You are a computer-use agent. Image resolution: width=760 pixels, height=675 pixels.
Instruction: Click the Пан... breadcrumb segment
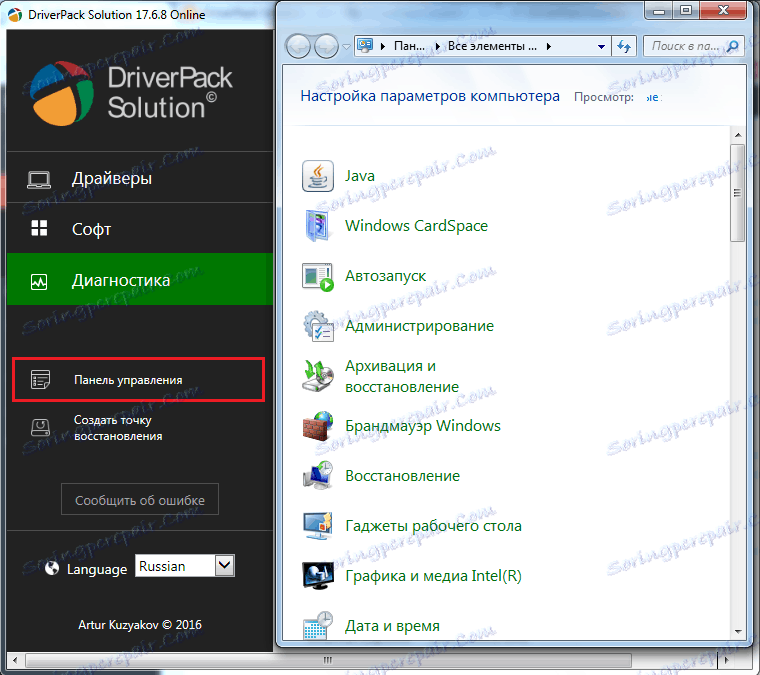[409, 46]
